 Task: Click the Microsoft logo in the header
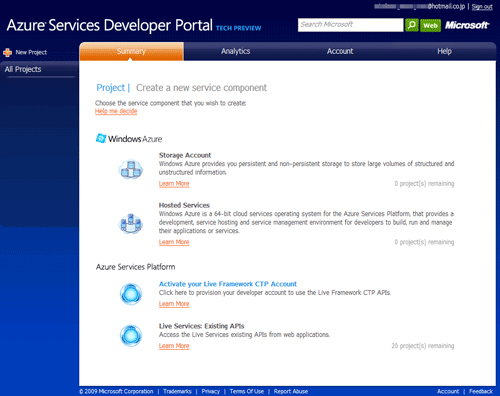pyautogui.click(x=467, y=25)
